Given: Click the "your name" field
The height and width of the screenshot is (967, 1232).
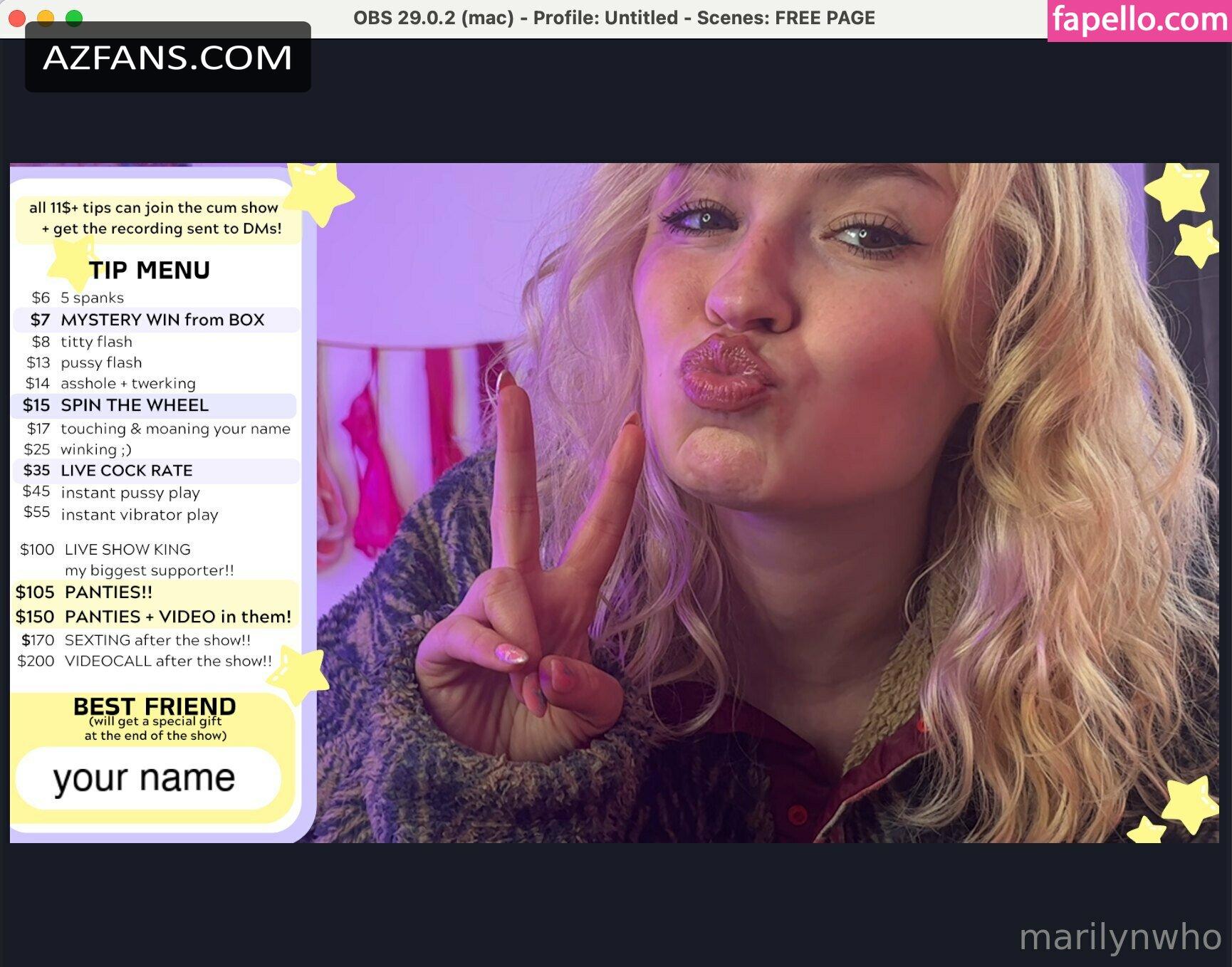Looking at the screenshot, I should tap(145, 778).
